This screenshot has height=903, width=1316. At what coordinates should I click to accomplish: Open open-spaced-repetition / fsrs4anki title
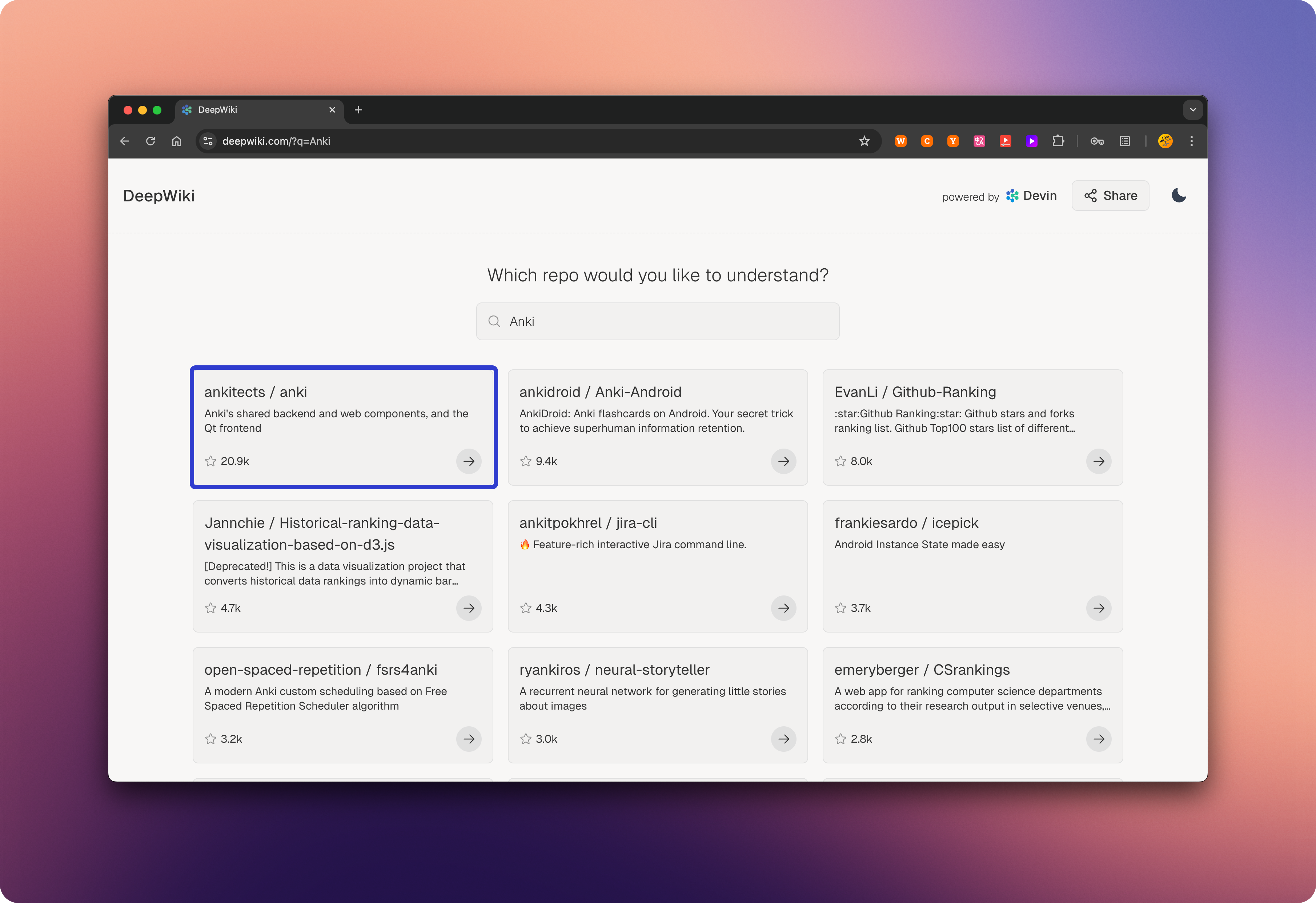(x=321, y=670)
